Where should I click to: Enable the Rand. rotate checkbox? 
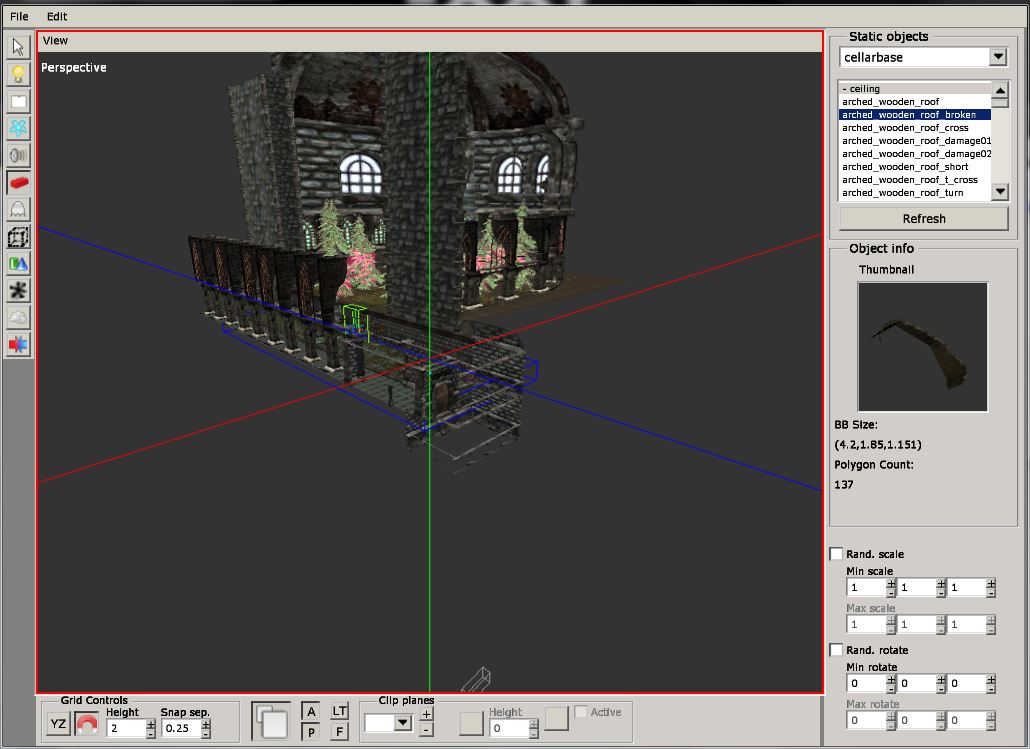click(x=837, y=650)
